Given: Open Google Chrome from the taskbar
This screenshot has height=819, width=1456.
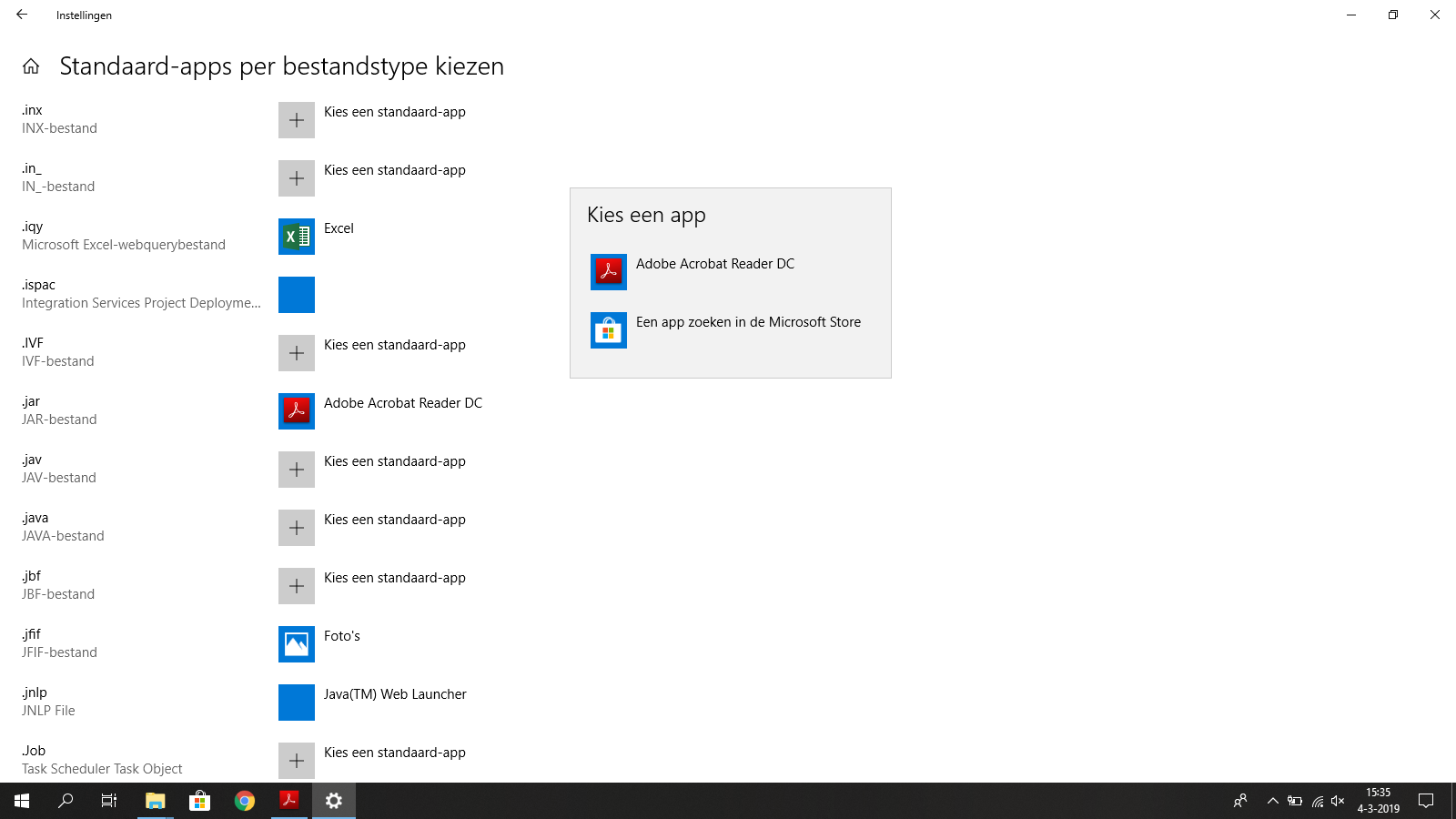Looking at the screenshot, I should pos(245,801).
